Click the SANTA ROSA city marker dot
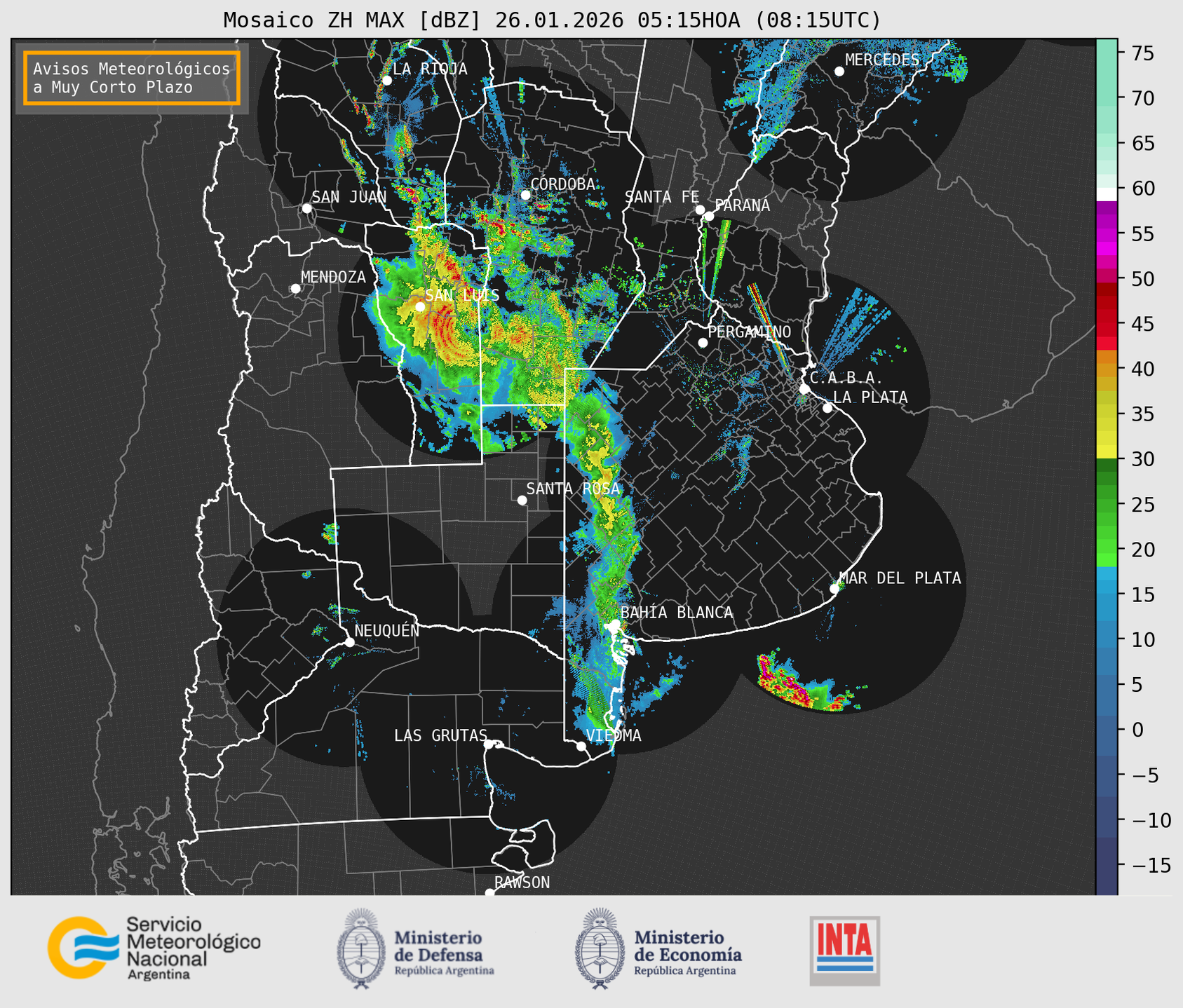Viewport: 1183px width, 1008px height. point(522,500)
